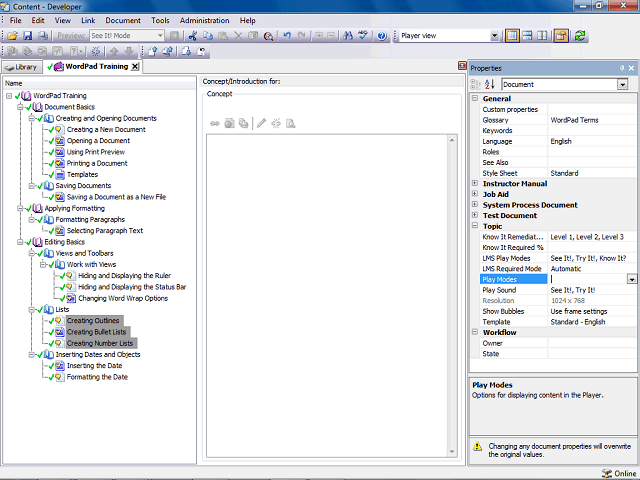Open the See It! Mode preview dropdown
640x480 pixels.
pos(160,36)
